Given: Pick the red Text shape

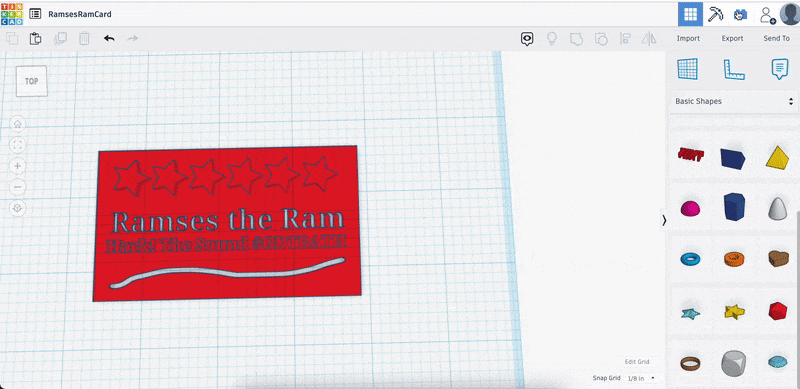Looking at the screenshot, I should (x=691, y=154).
